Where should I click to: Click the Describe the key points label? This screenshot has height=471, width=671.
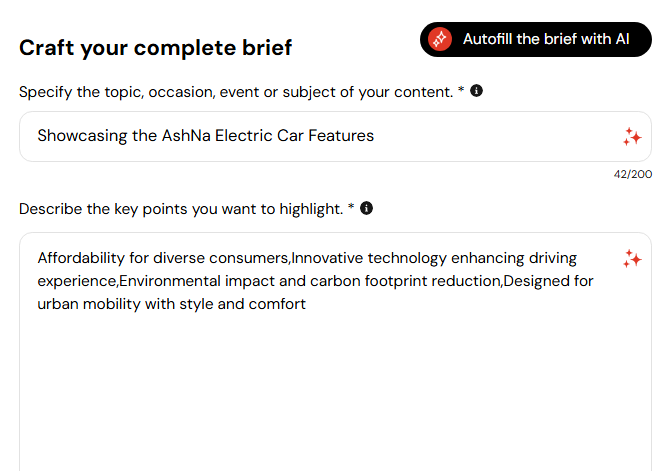click(x=181, y=209)
